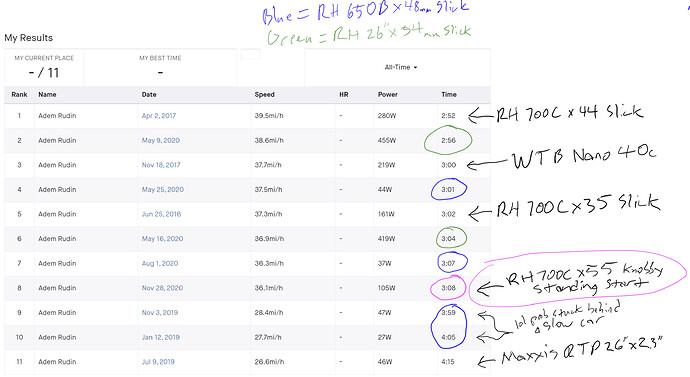Image resolution: width=690 pixels, height=377 pixels.
Task: Open the Nov 3, 2019 date link
Action: click(160, 313)
